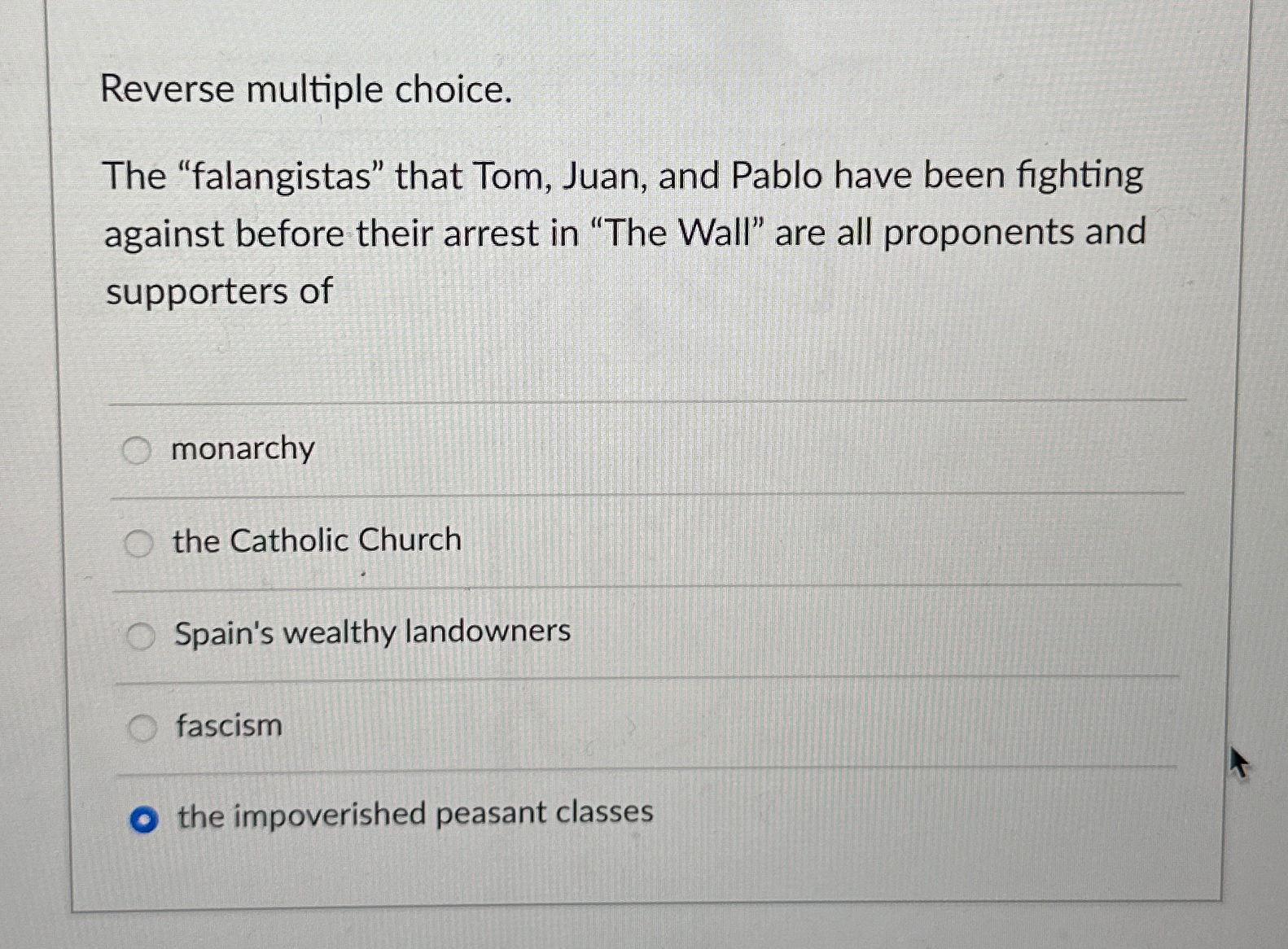Select the Catholic Church option
The height and width of the screenshot is (949, 1288).
(x=139, y=540)
